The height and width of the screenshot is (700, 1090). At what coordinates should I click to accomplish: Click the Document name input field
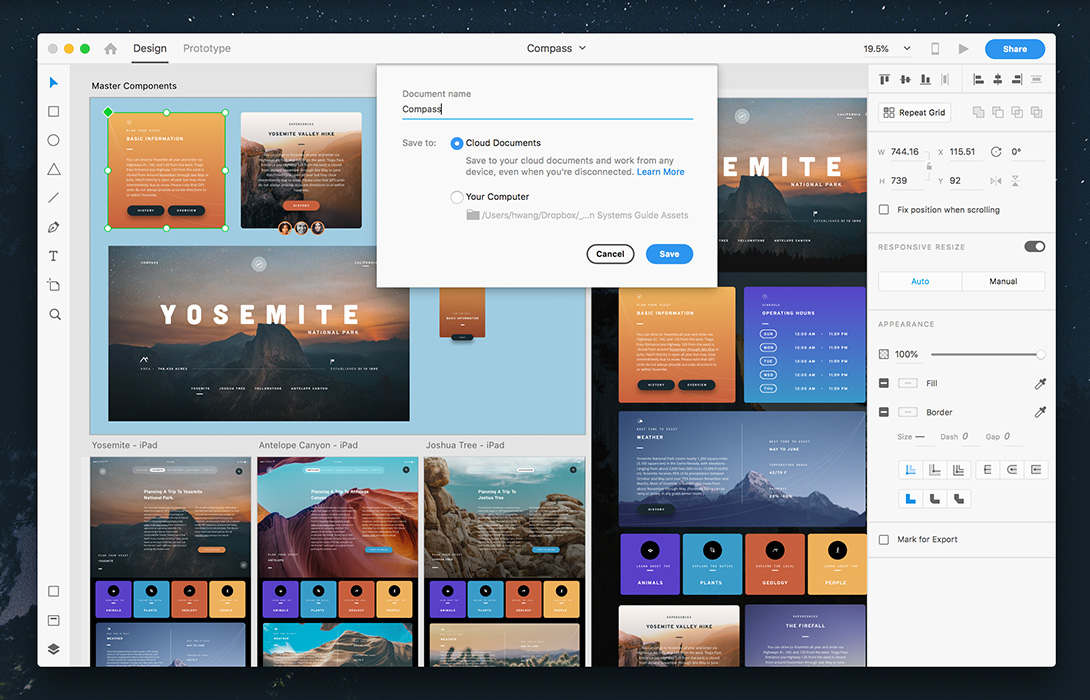[547, 109]
